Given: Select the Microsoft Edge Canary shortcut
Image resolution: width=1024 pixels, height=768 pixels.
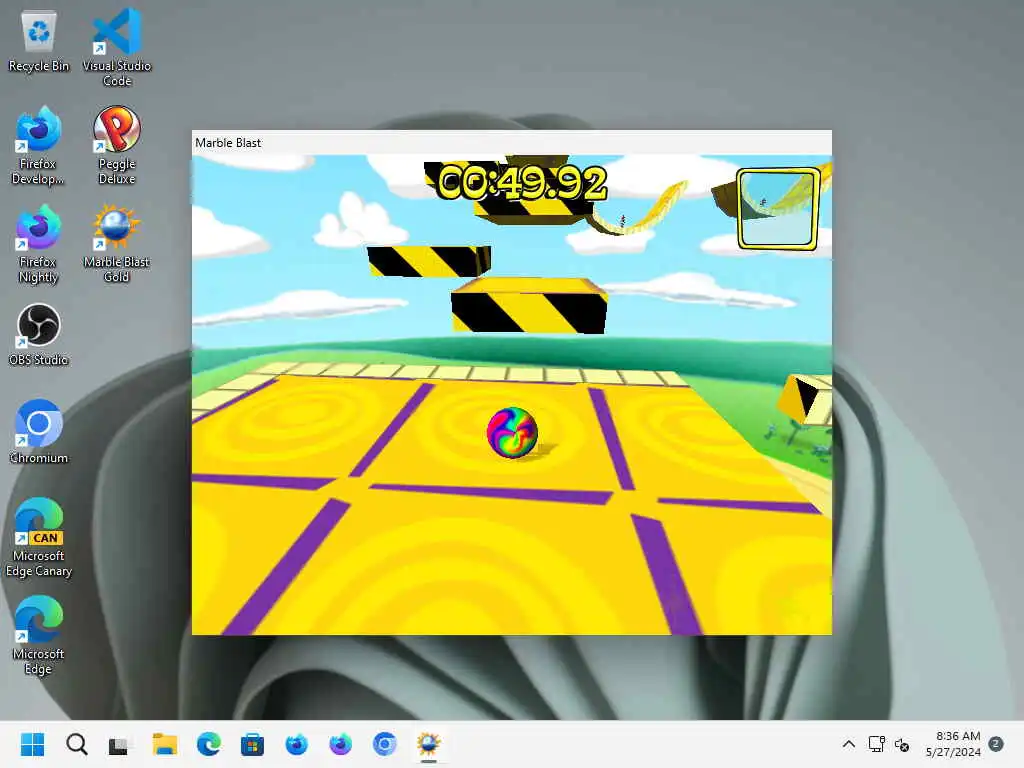Looking at the screenshot, I should pyautogui.click(x=39, y=537).
